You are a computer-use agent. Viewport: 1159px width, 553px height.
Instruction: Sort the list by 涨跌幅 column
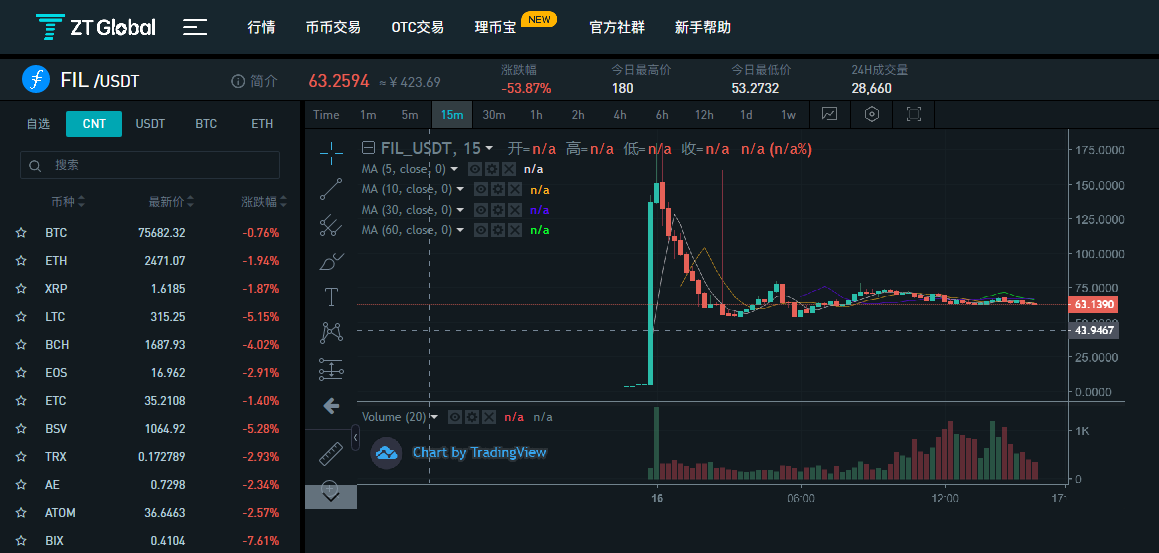(x=264, y=201)
